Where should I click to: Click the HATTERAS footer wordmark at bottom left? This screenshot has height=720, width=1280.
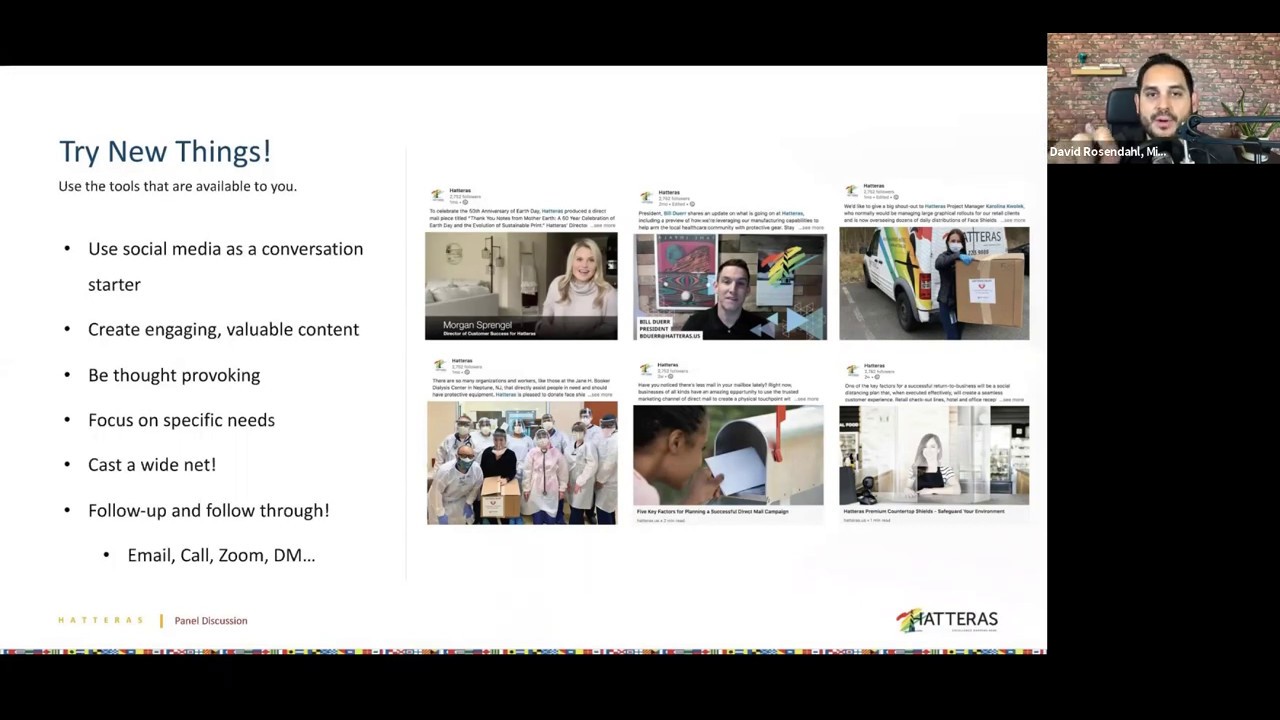coord(101,620)
